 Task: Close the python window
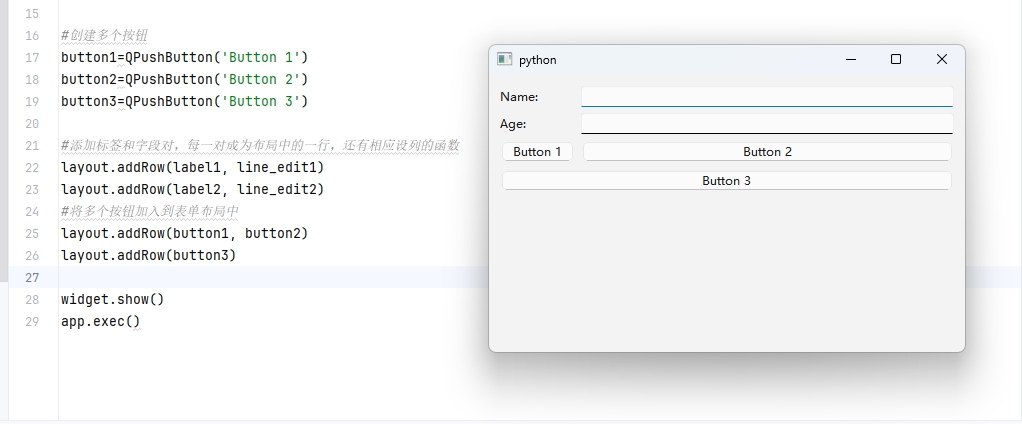[941, 60]
